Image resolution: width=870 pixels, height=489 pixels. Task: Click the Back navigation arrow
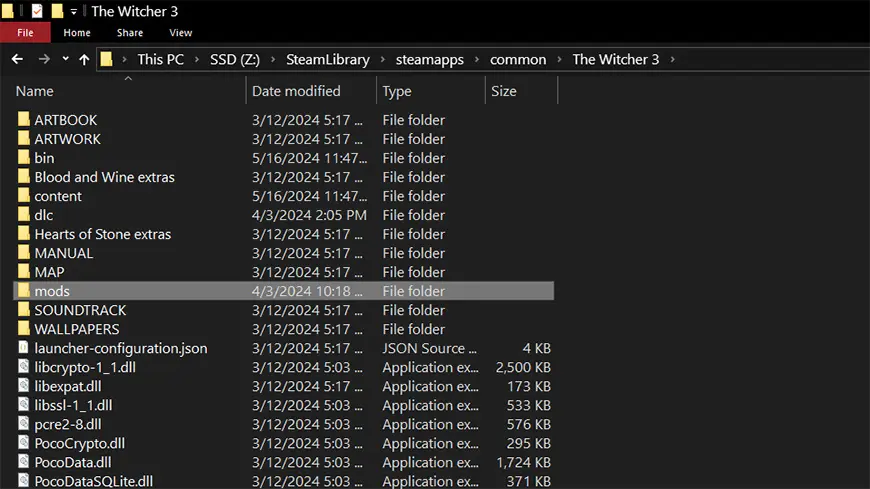coord(17,59)
